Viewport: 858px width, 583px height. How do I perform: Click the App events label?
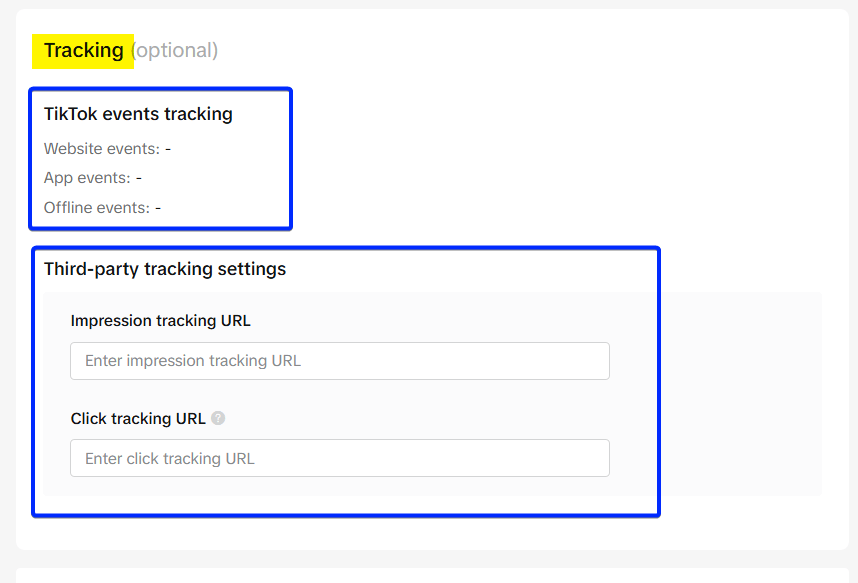point(87,178)
